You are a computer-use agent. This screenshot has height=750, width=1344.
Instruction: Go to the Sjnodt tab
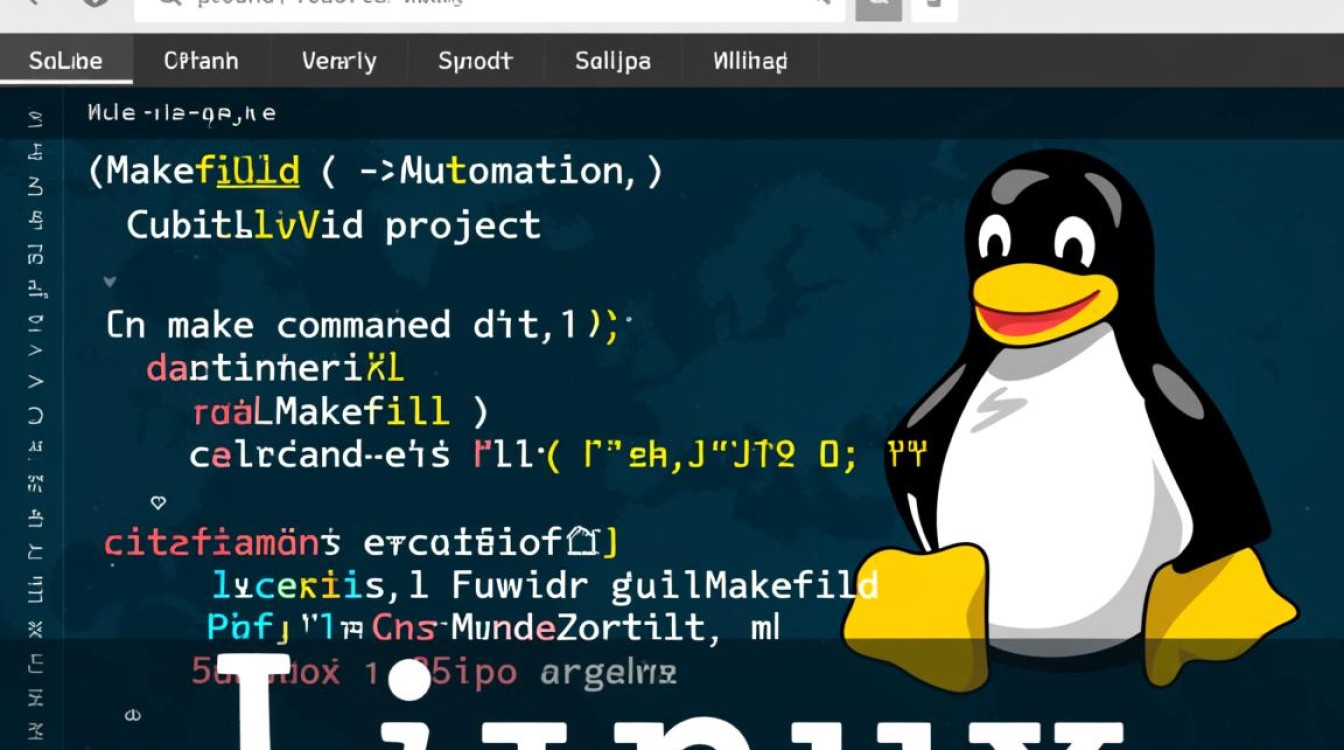point(475,61)
